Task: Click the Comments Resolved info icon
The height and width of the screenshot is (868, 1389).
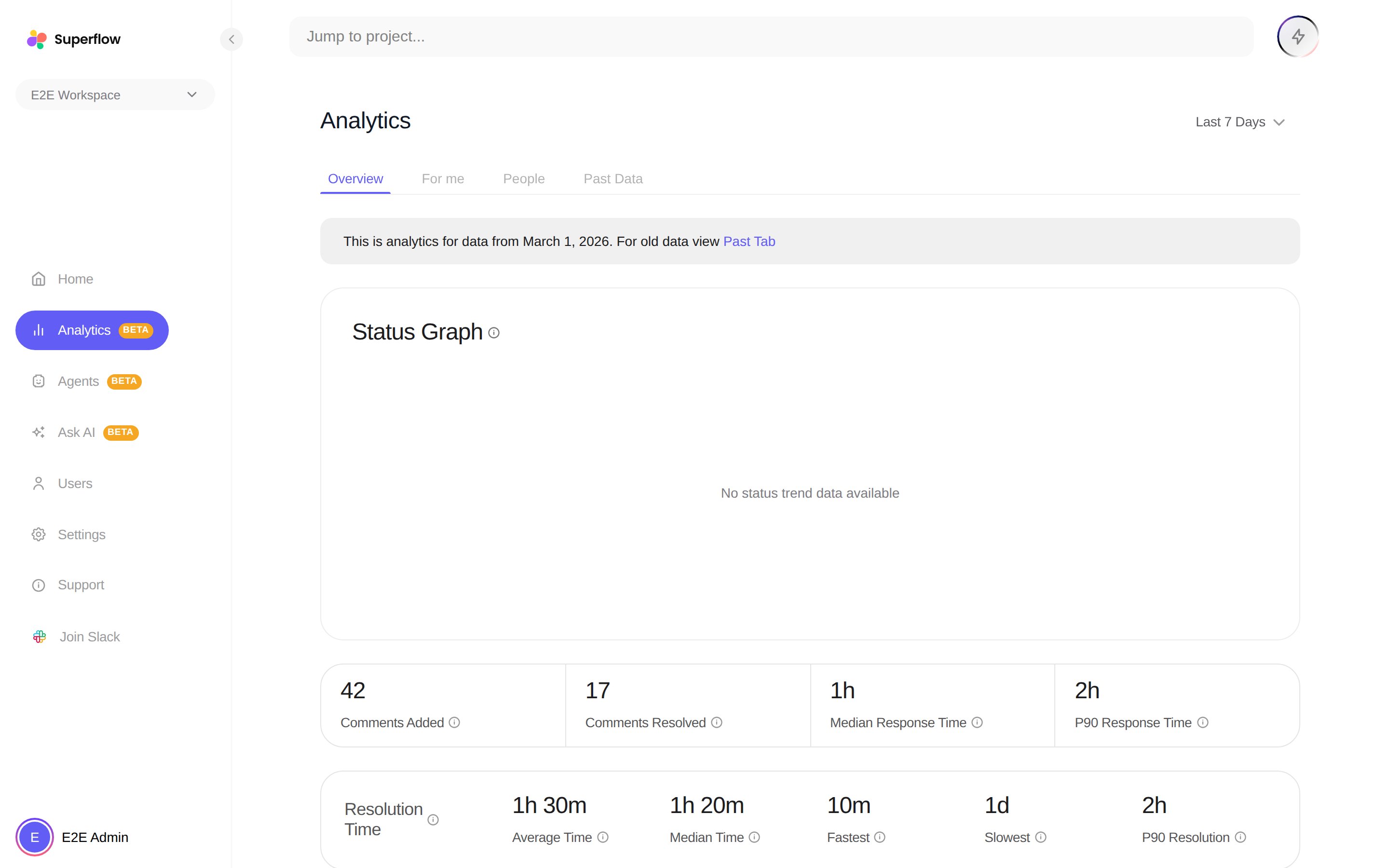Action: (716, 722)
